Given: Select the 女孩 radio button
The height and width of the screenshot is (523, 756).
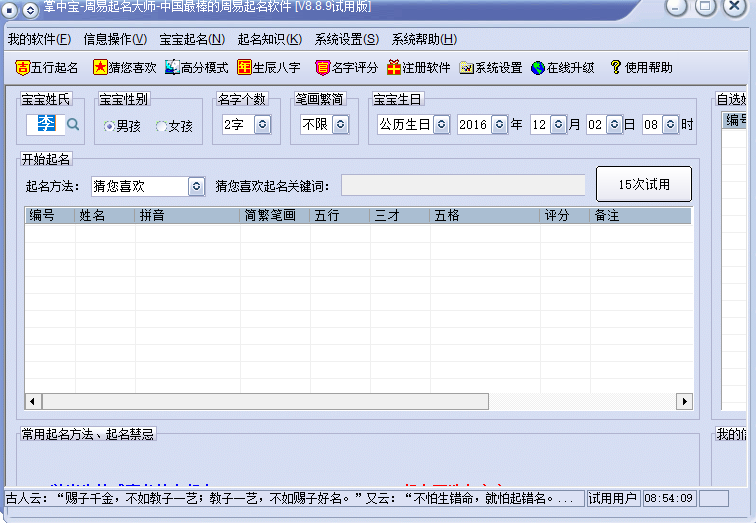Looking at the screenshot, I should (x=161, y=126).
